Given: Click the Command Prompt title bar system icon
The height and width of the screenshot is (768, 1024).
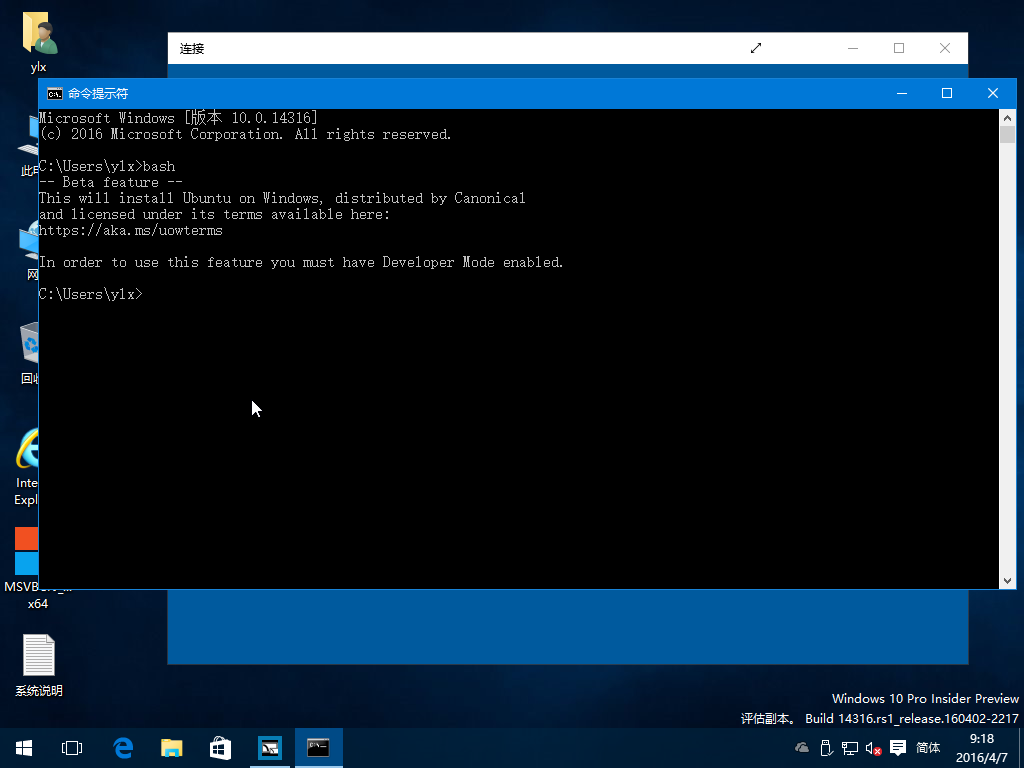Looking at the screenshot, I should tap(55, 93).
